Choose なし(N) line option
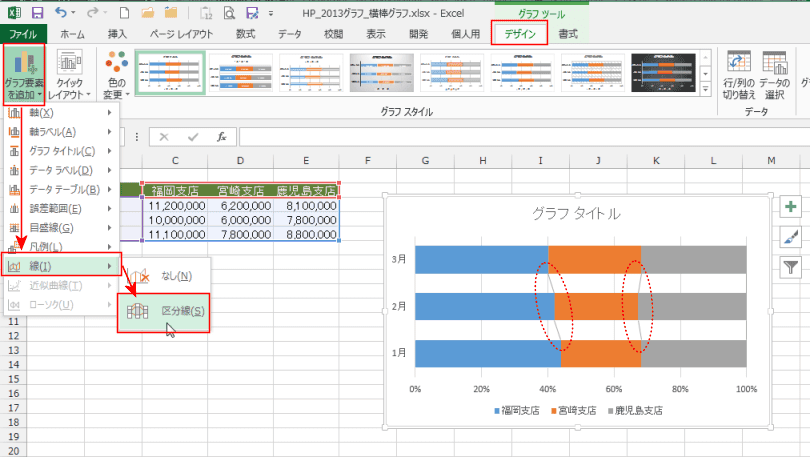This screenshot has width=810, height=457. (x=164, y=276)
